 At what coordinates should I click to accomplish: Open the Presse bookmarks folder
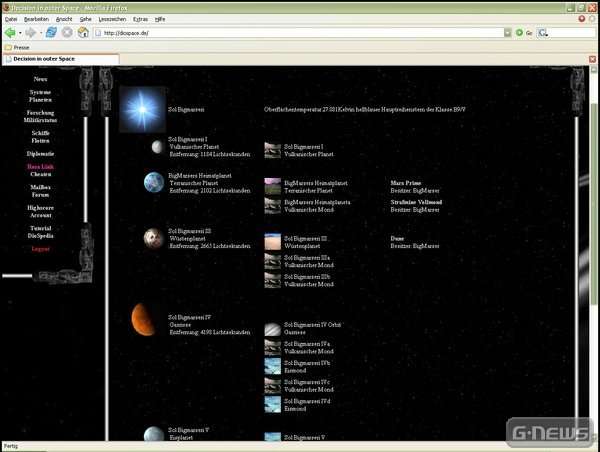point(17,47)
